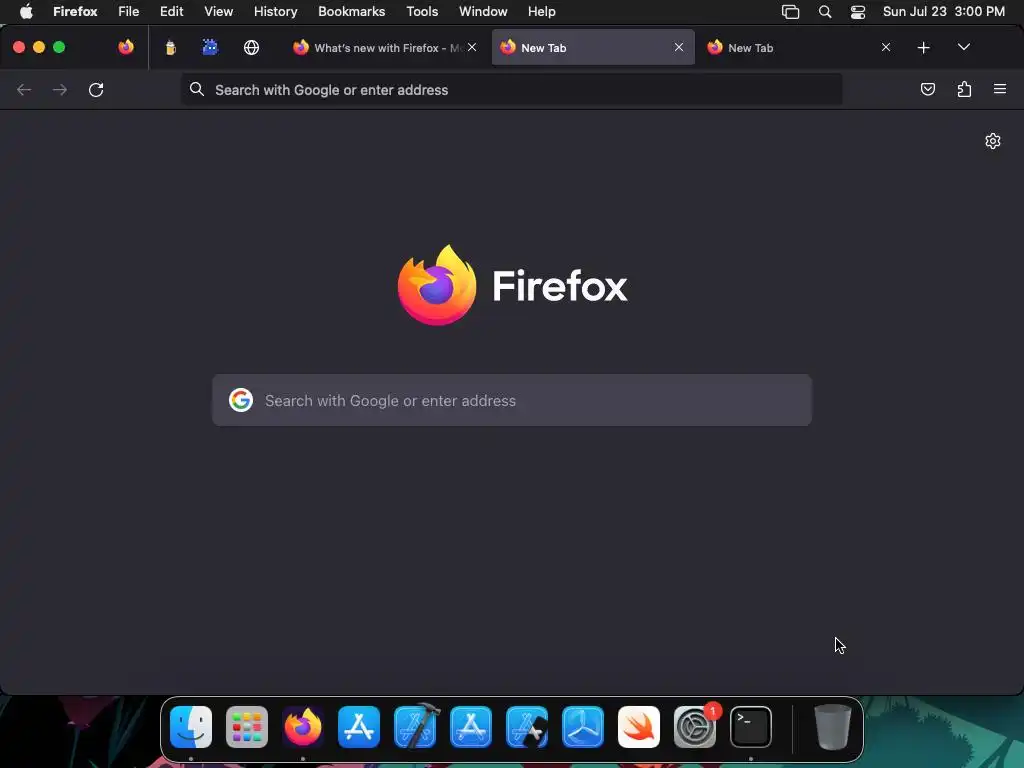Open the Tools menu

423,12
